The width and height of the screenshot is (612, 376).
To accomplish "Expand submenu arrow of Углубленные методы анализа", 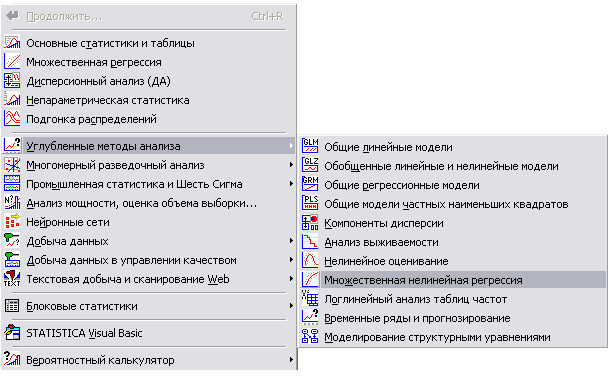I will pos(291,146).
